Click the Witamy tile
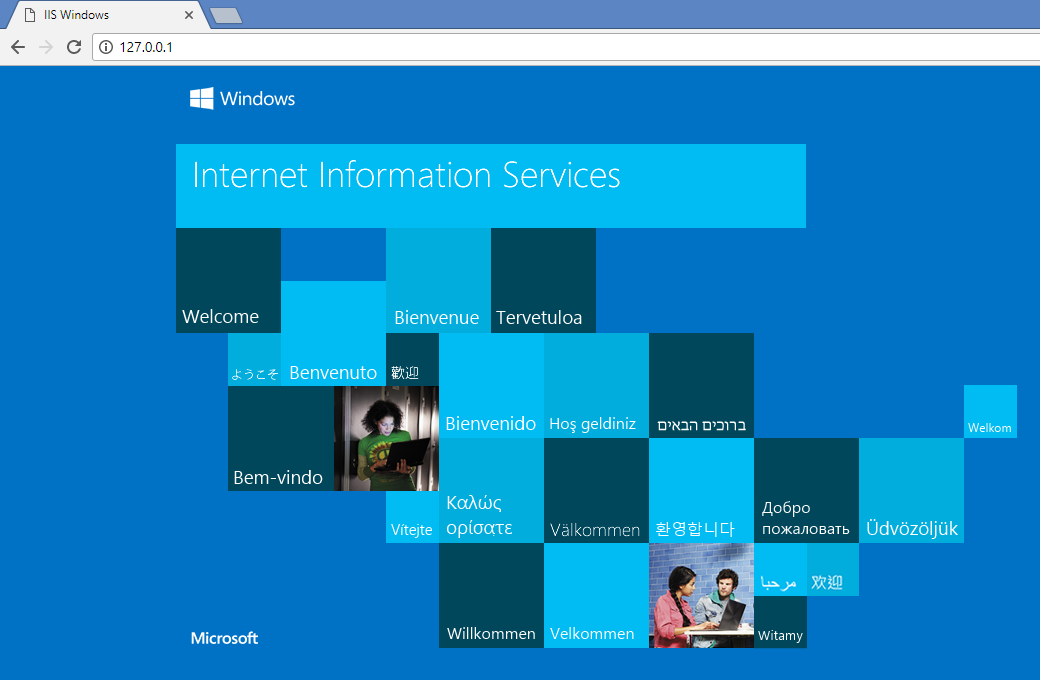This screenshot has width=1040, height=680. (780, 622)
